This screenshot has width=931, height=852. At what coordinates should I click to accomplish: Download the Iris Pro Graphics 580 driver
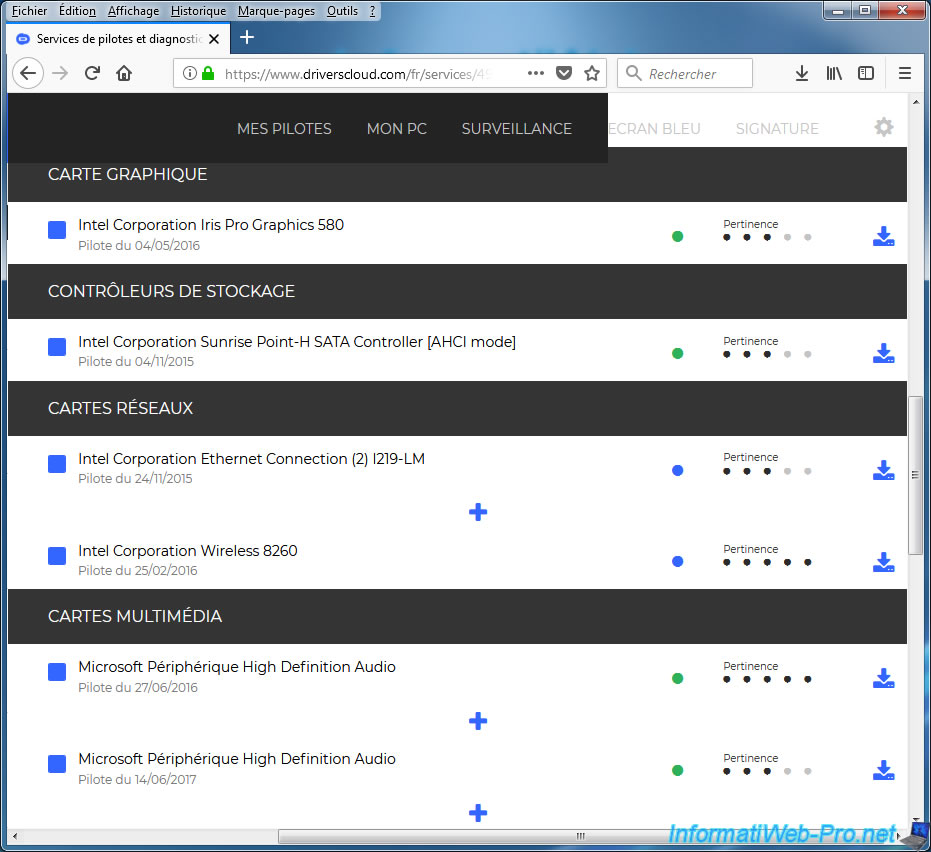click(883, 236)
